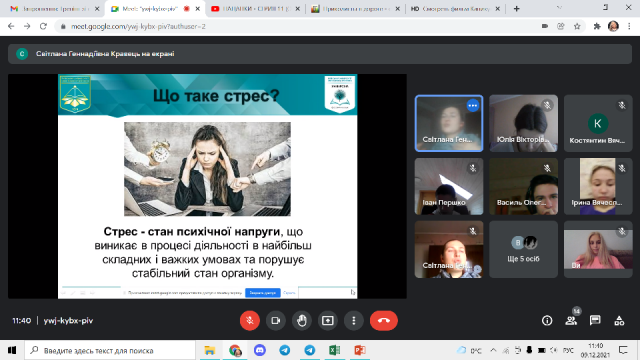Screen dimensions: 640x360
Task: Open the meeting details info icon
Action: [x=547, y=321]
